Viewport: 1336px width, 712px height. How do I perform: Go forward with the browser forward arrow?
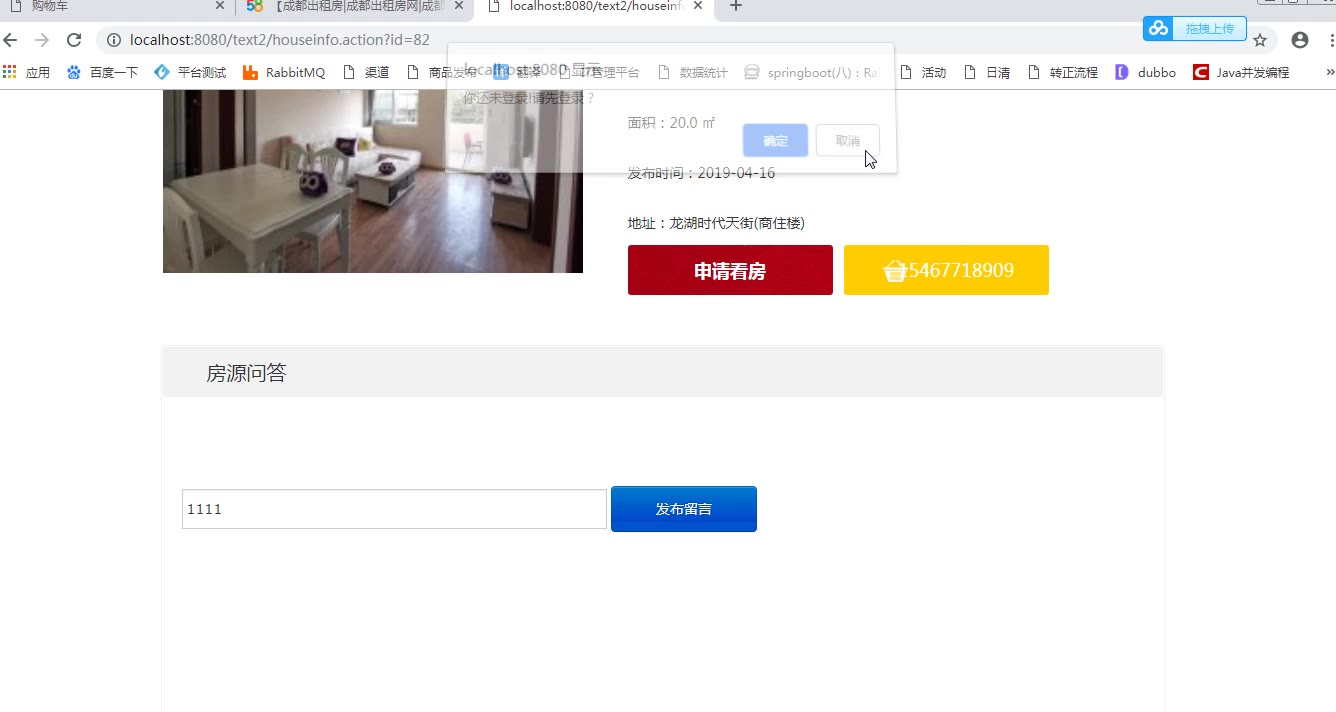click(42, 40)
